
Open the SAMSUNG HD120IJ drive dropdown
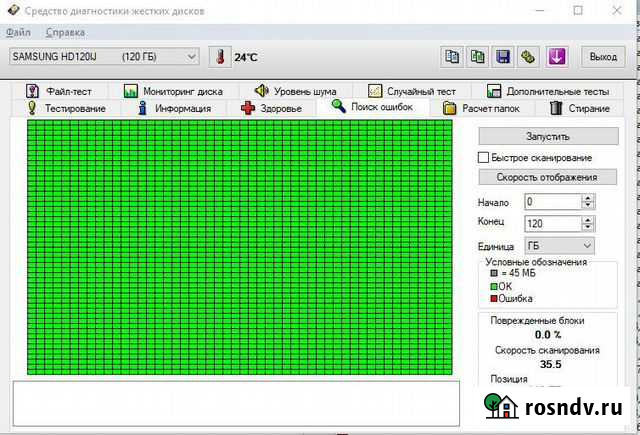(x=104, y=57)
